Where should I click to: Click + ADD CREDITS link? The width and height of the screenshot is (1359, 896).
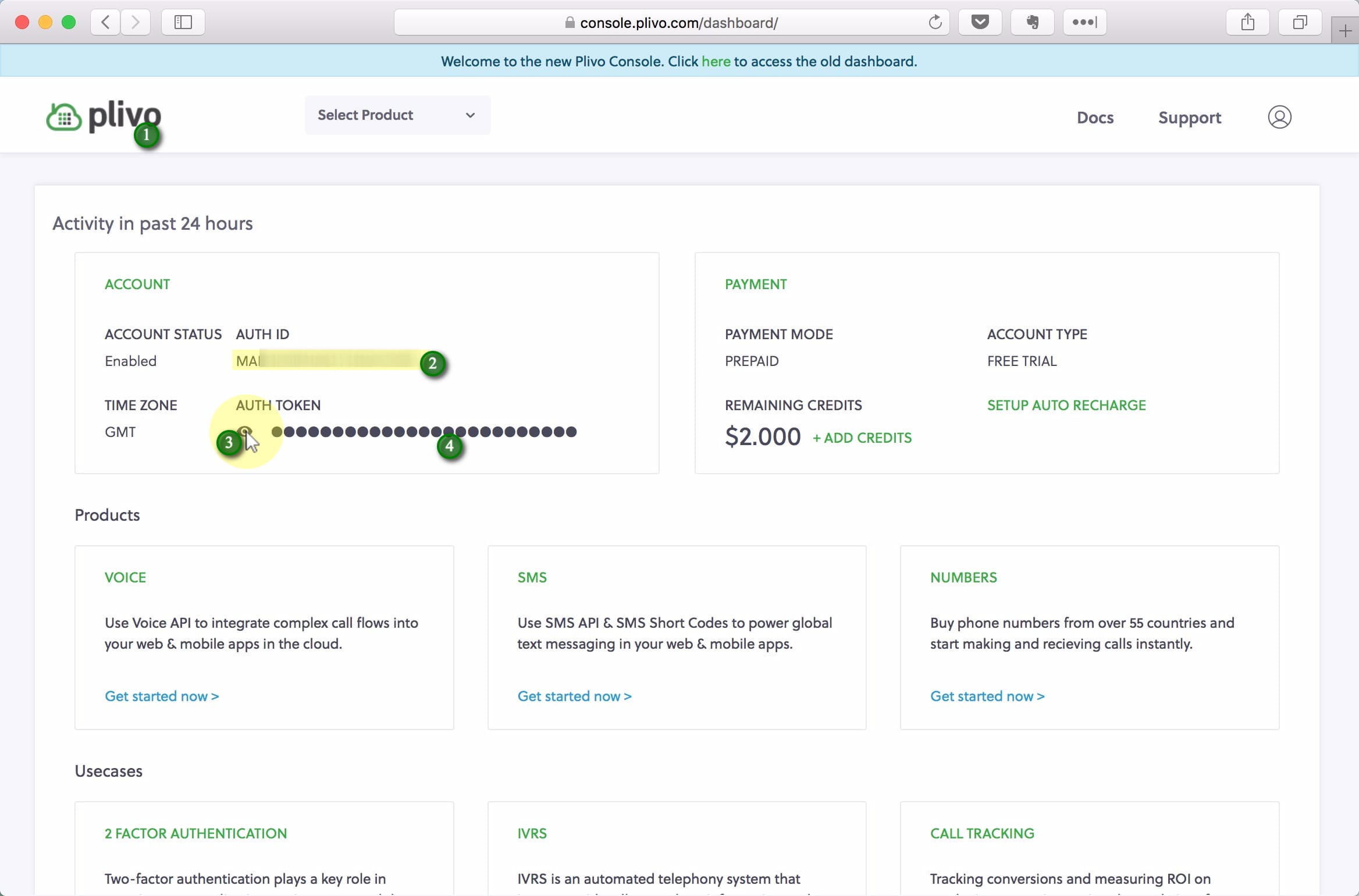(x=862, y=438)
